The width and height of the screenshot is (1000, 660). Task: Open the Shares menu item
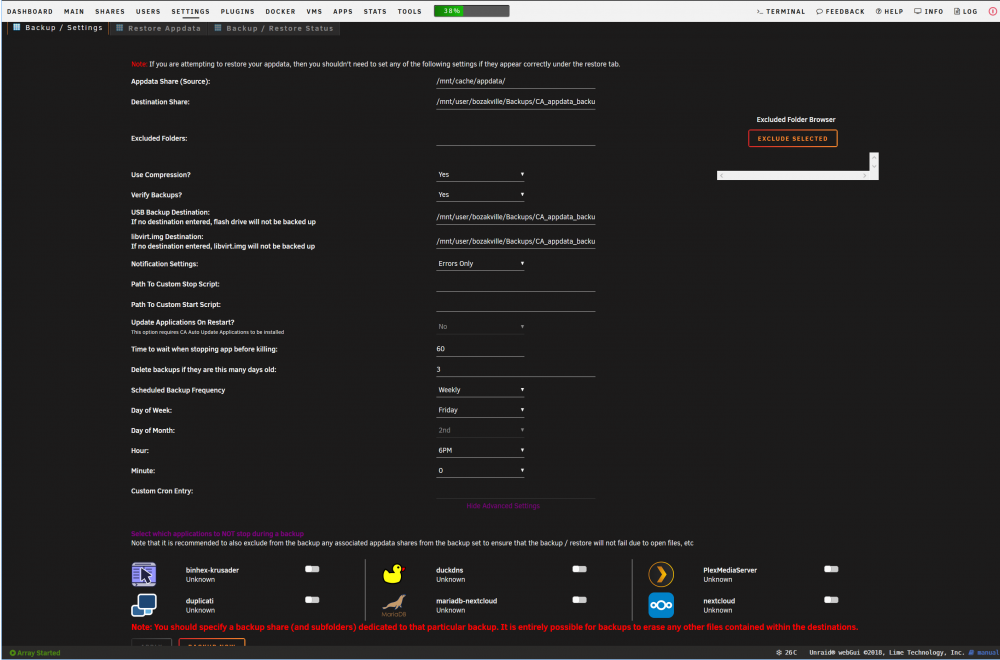pos(110,11)
